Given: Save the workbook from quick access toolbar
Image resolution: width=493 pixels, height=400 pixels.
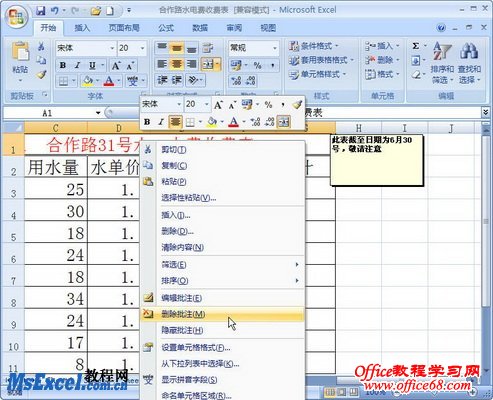Looking at the screenshot, I should click(x=41, y=11).
